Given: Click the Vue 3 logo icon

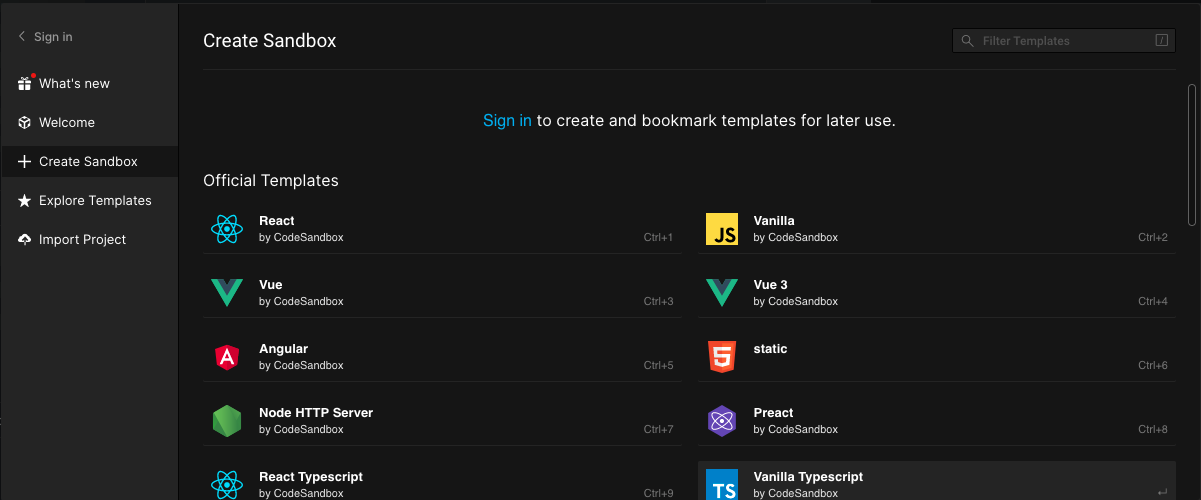Looking at the screenshot, I should pos(721,293).
